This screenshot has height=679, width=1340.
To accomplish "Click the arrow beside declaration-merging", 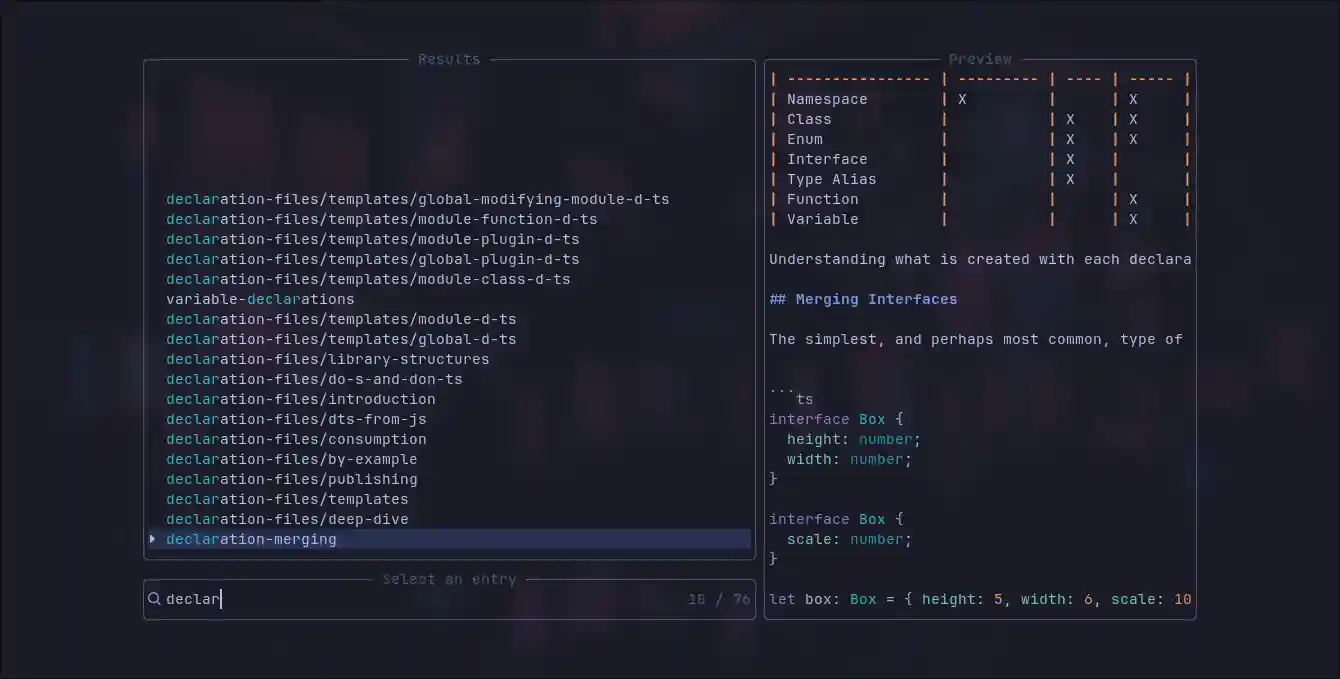I will pos(152,539).
